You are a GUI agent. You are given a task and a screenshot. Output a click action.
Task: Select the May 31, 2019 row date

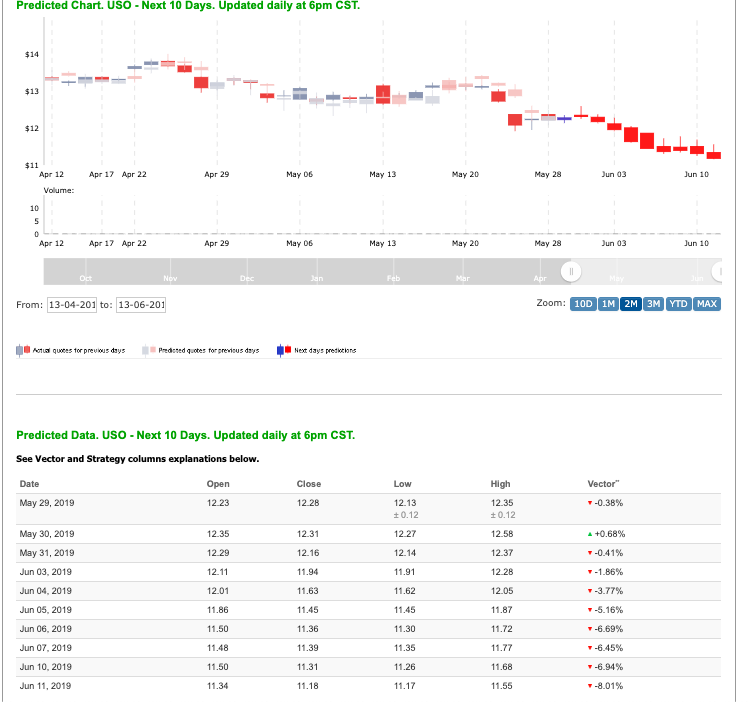47,553
